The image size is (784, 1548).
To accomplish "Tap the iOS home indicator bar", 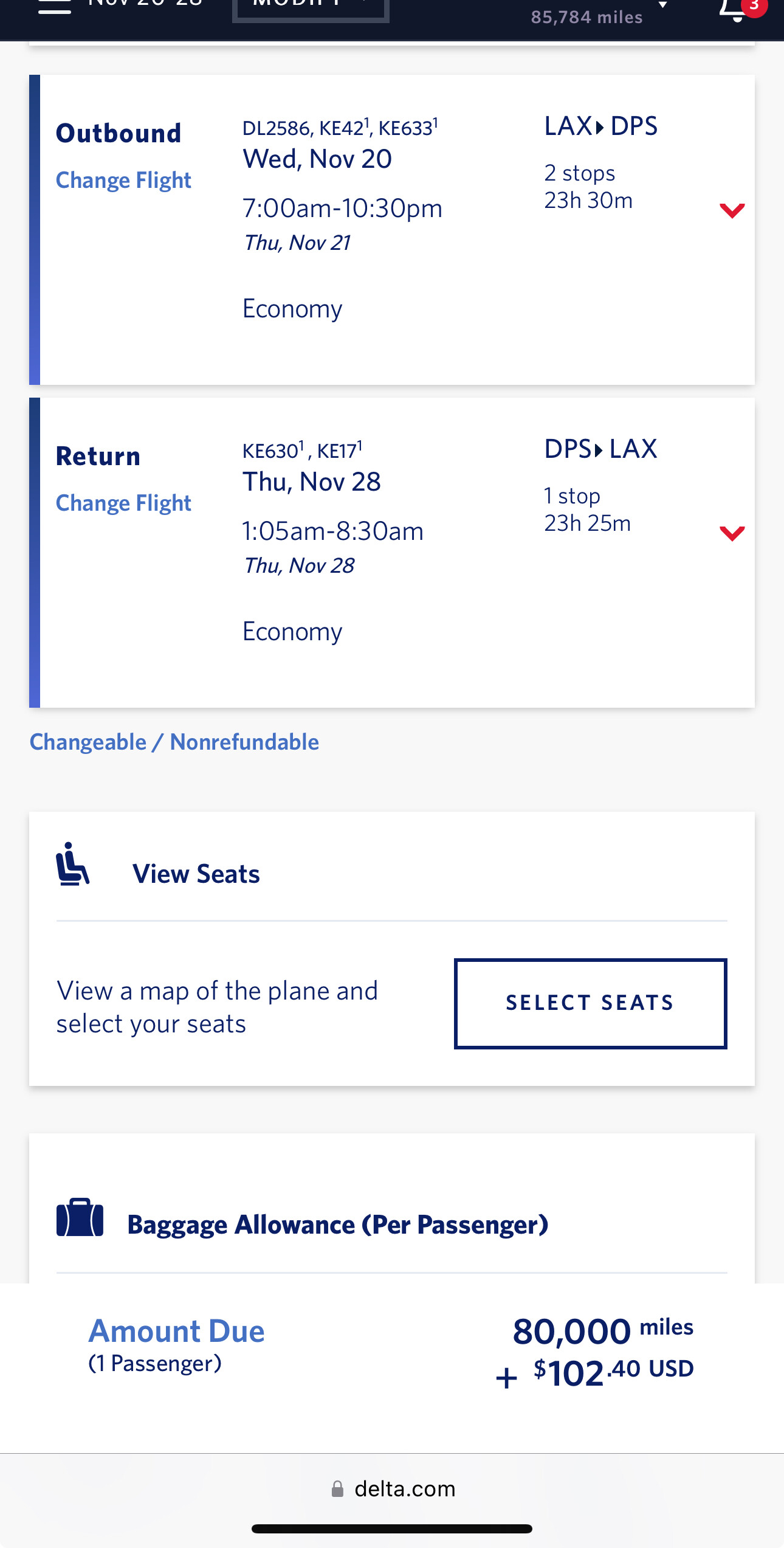I will point(392,1529).
